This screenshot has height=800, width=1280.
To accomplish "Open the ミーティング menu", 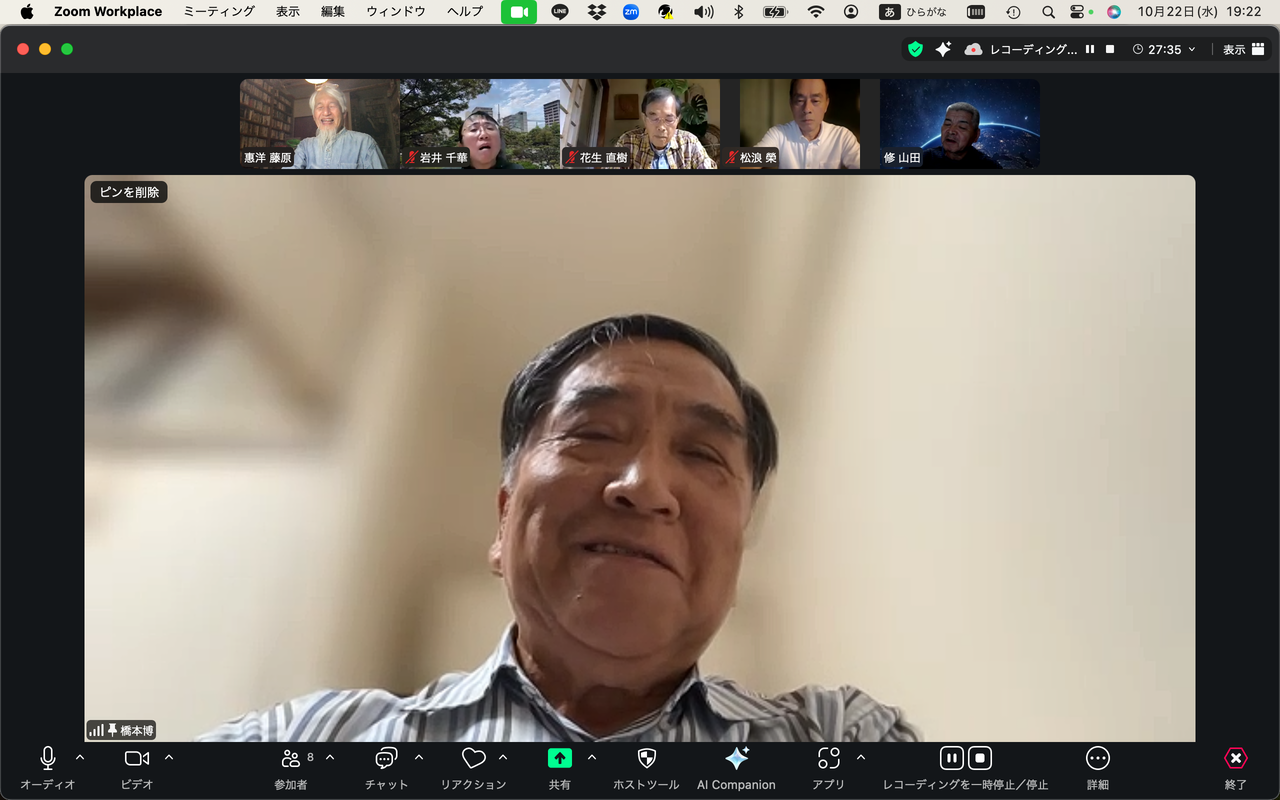I will [x=219, y=12].
